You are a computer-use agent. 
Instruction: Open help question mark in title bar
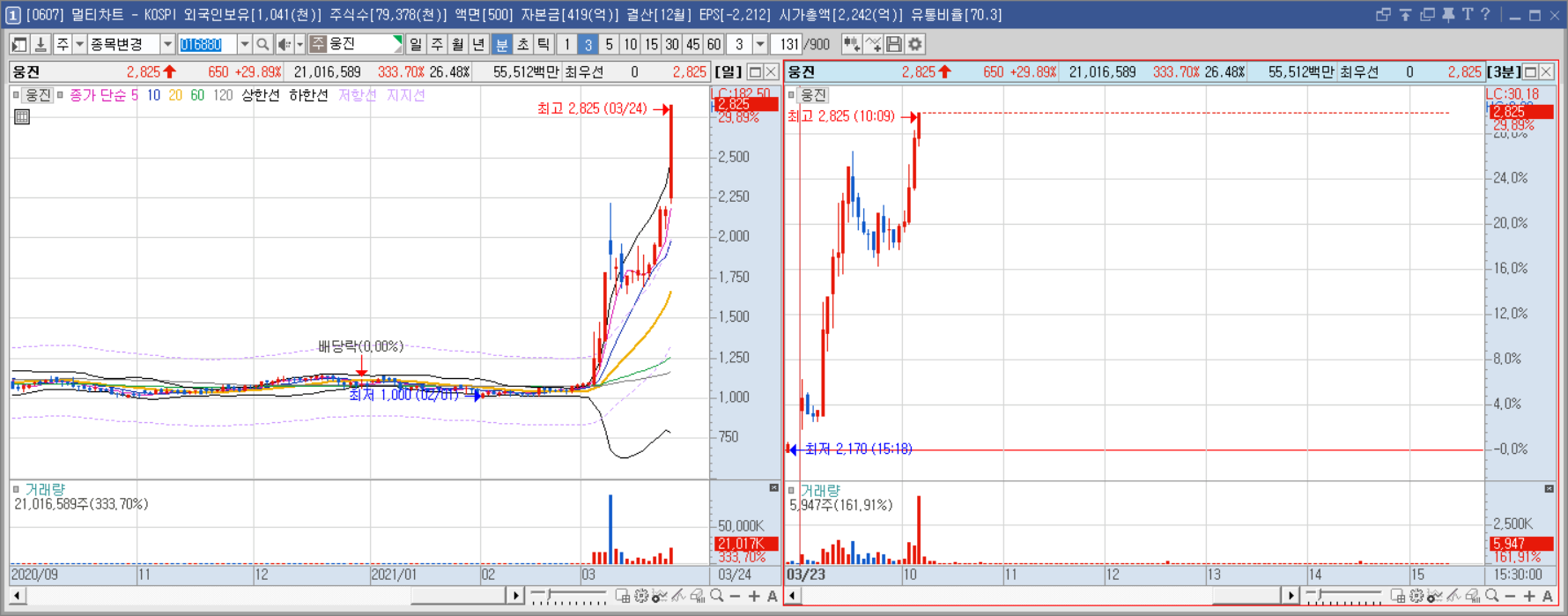(1485, 14)
